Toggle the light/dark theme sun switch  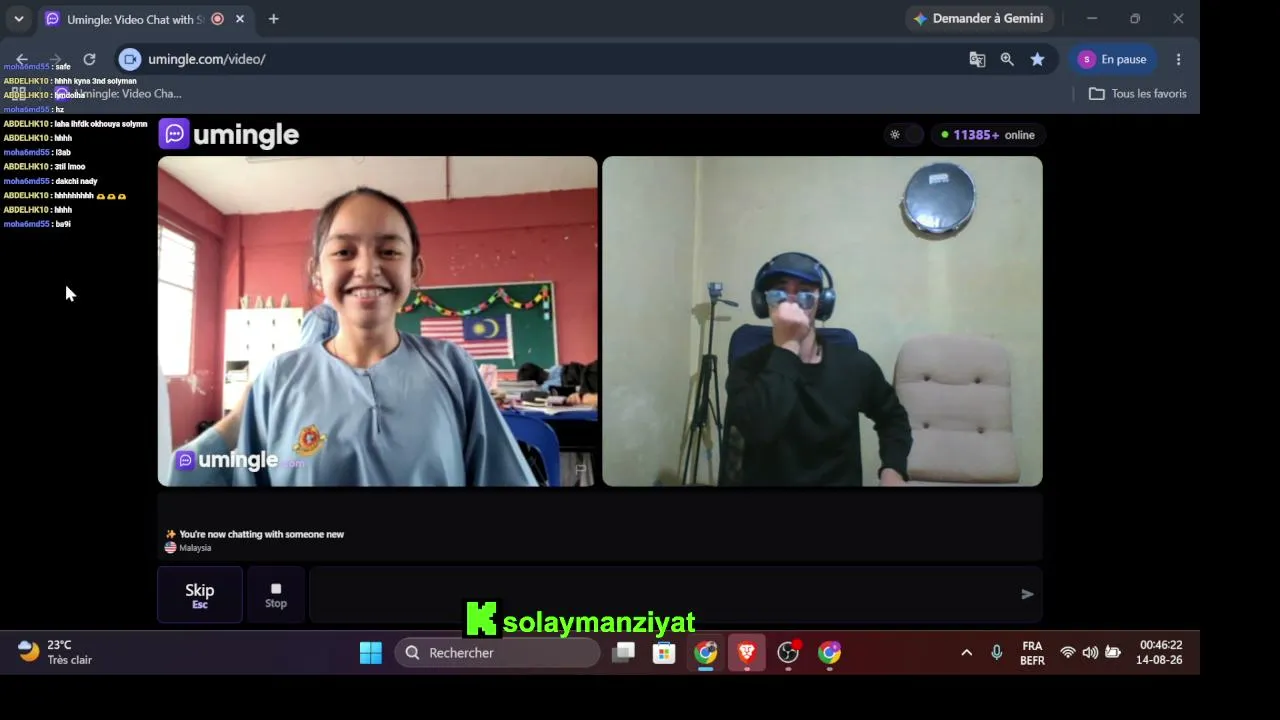point(903,135)
